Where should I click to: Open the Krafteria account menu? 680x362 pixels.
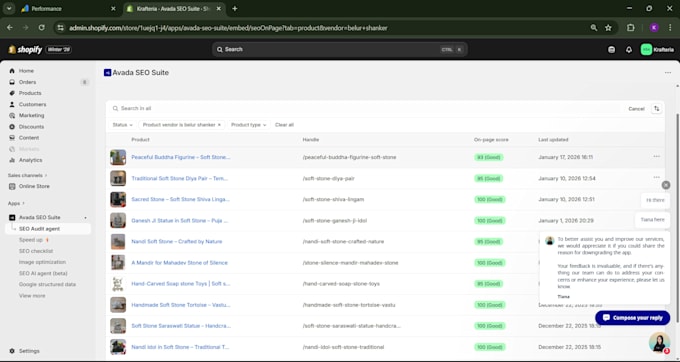pos(657,49)
